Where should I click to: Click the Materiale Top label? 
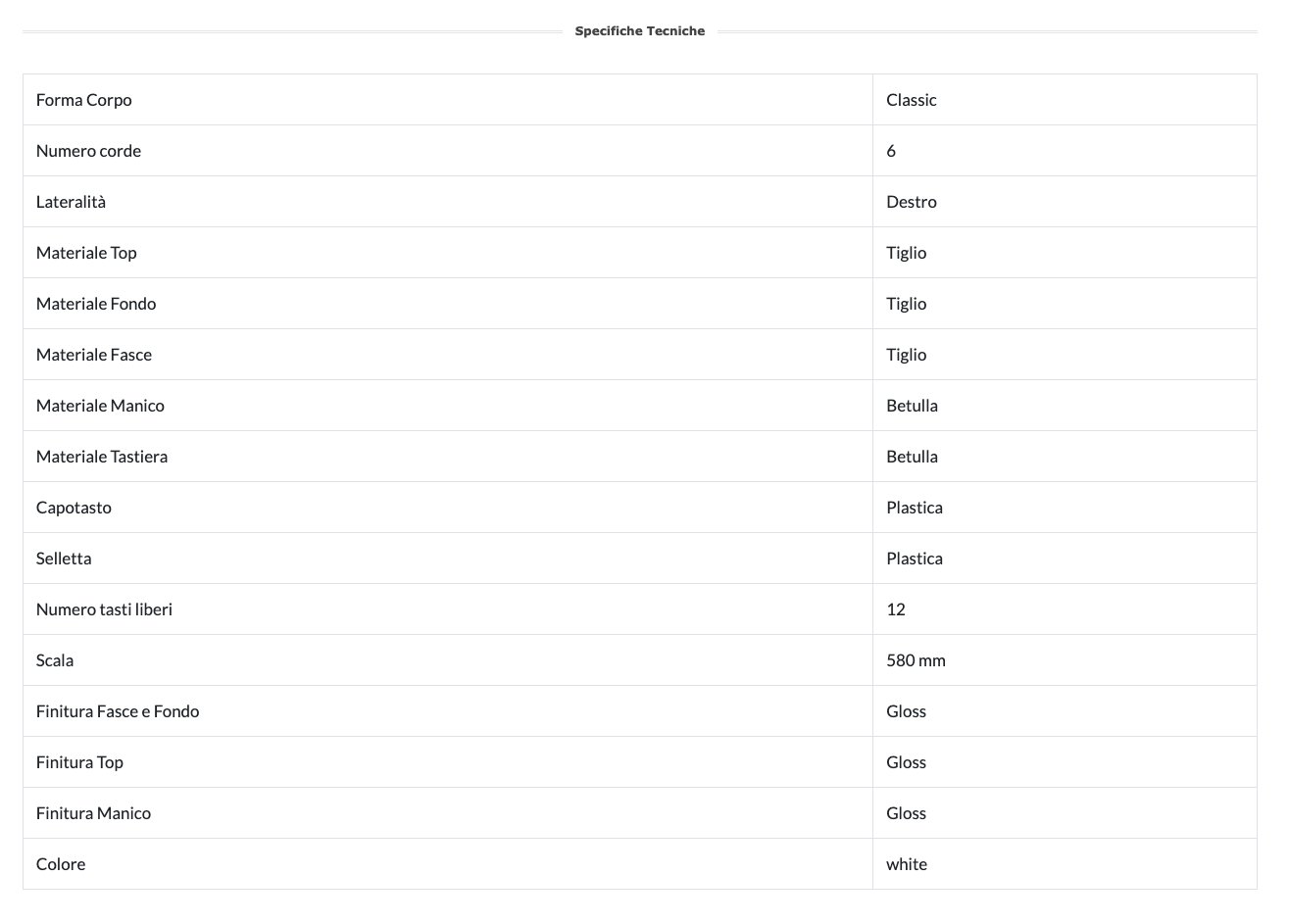pyautogui.click(x=86, y=253)
